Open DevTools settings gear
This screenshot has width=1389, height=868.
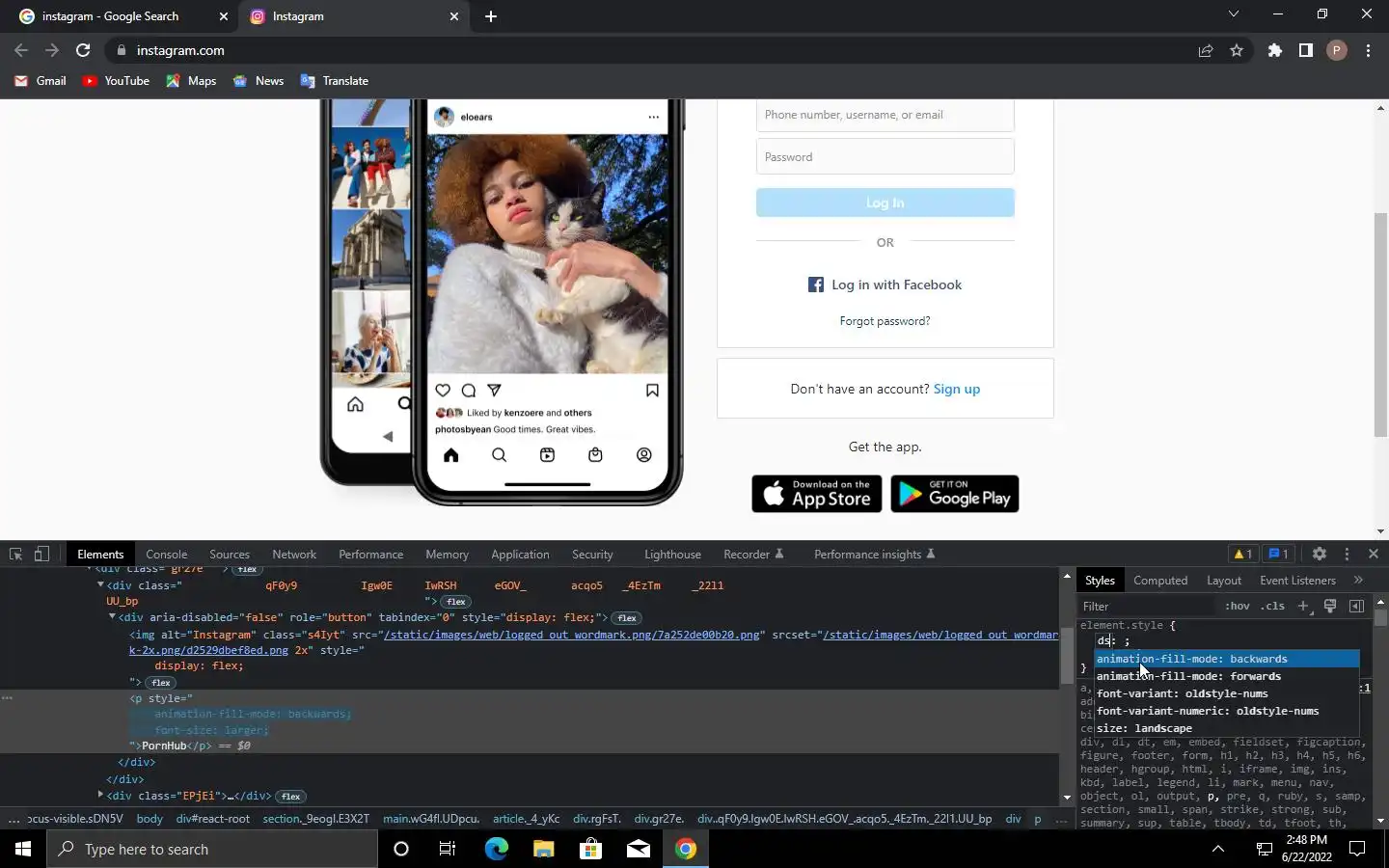click(1319, 554)
